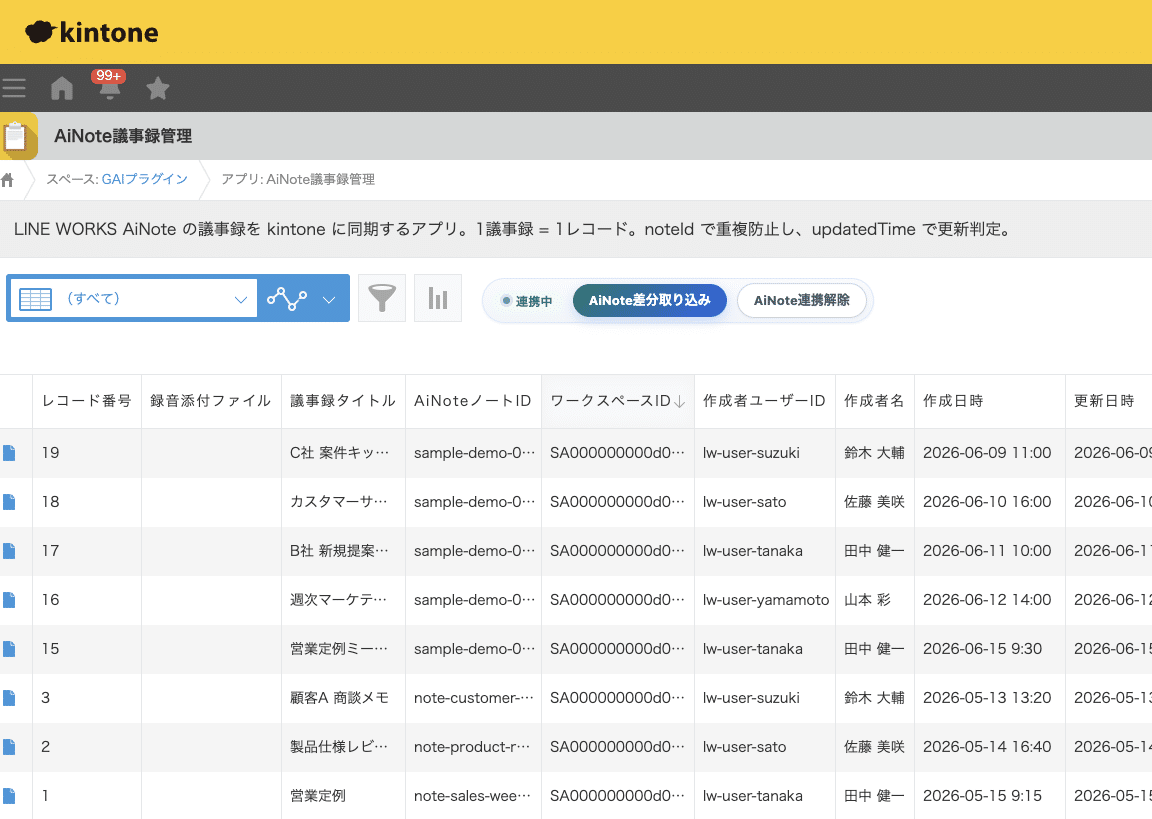The width and height of the screenshot is (1152, 819).
Task: Click the note-customer-… note ID cell
Action: pos(474,698)
